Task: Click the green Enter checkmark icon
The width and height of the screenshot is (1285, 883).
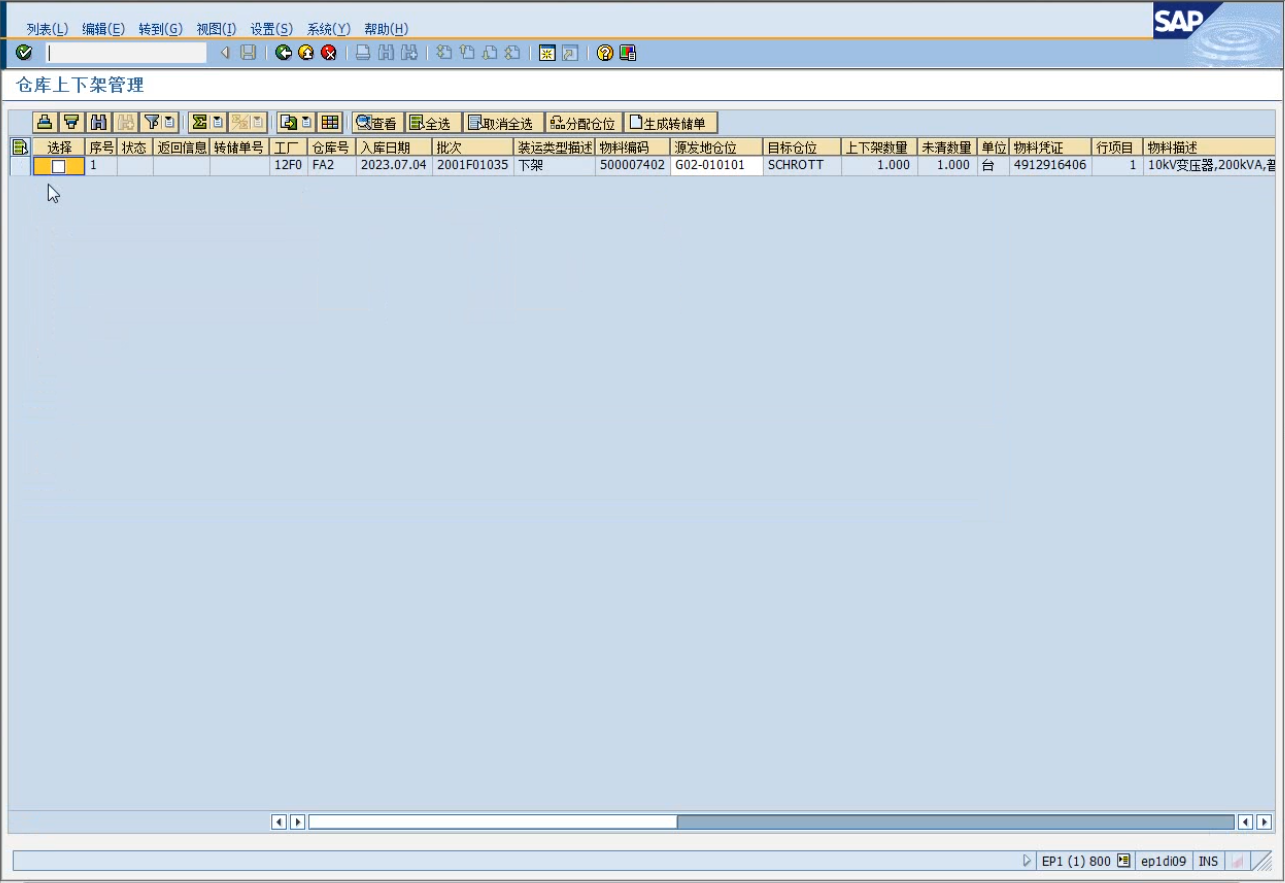Action: click(24, 53)
